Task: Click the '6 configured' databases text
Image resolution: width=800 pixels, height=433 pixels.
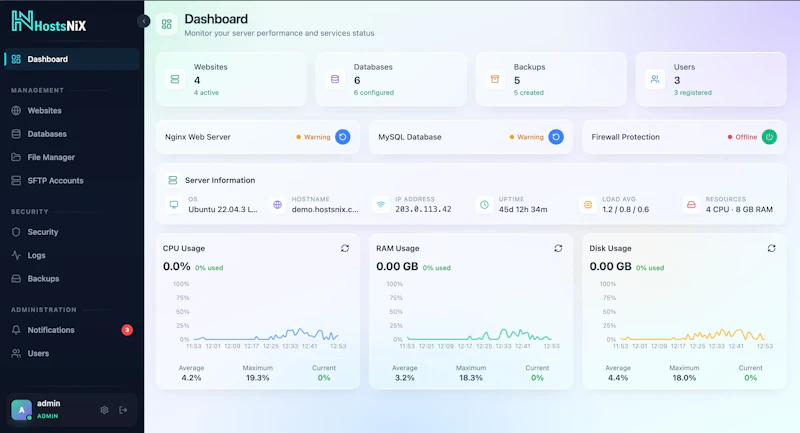Action: (x=373, y=93)
